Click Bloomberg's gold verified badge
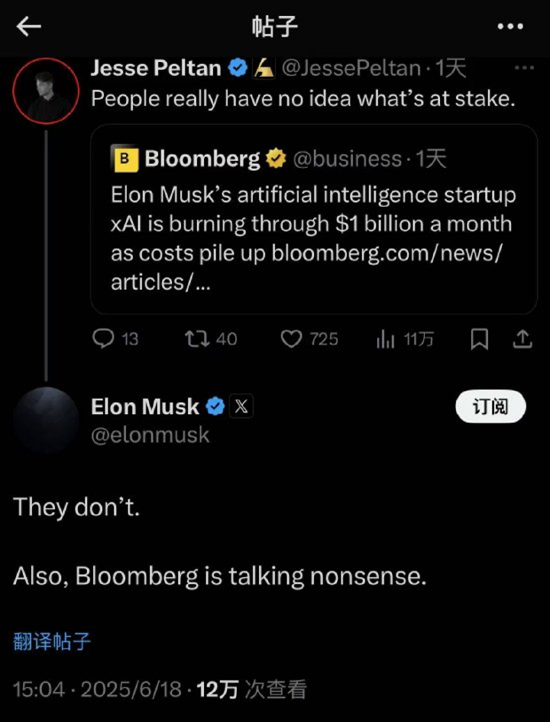This screenshot has height=722, width=550. (x=276, y=158)
